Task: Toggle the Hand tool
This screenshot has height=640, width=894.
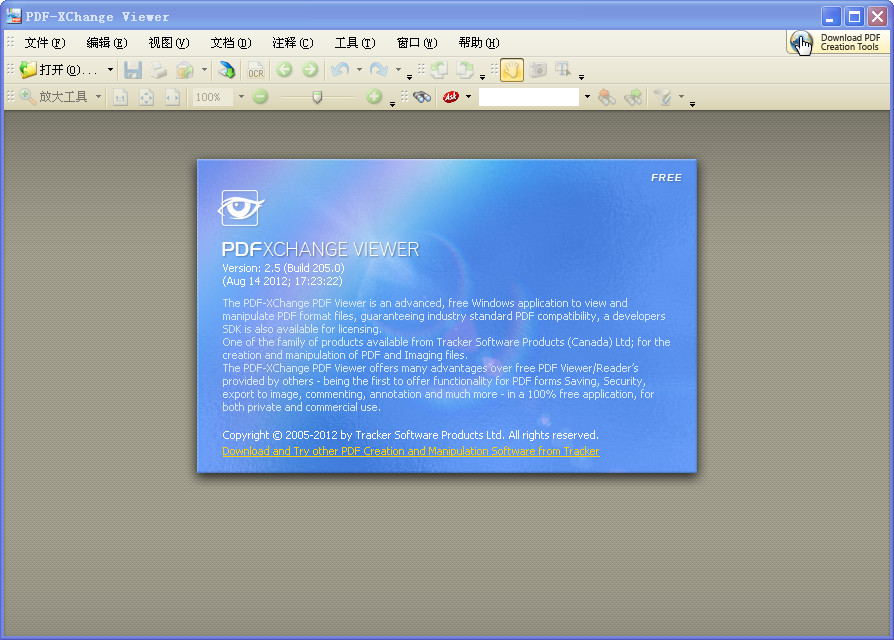Action: pos(511,70)
